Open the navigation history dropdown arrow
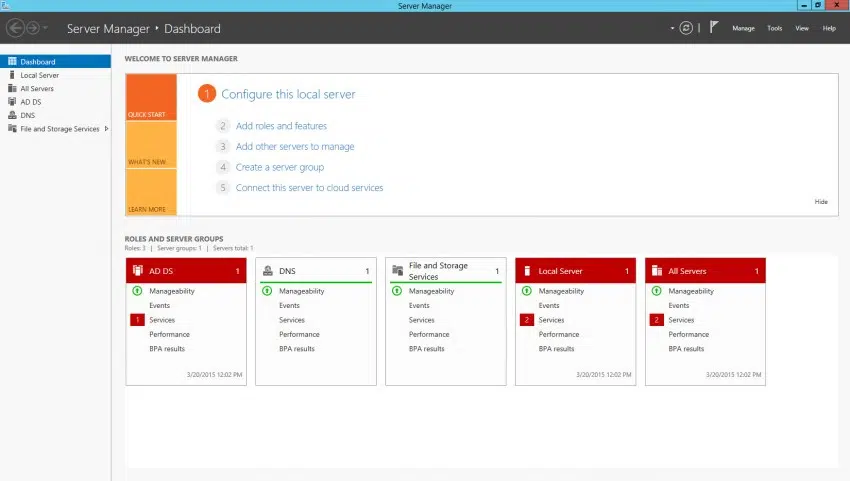The height and width of the screenshot is (481, 850). pyautogui.click(x=46, y=28)
